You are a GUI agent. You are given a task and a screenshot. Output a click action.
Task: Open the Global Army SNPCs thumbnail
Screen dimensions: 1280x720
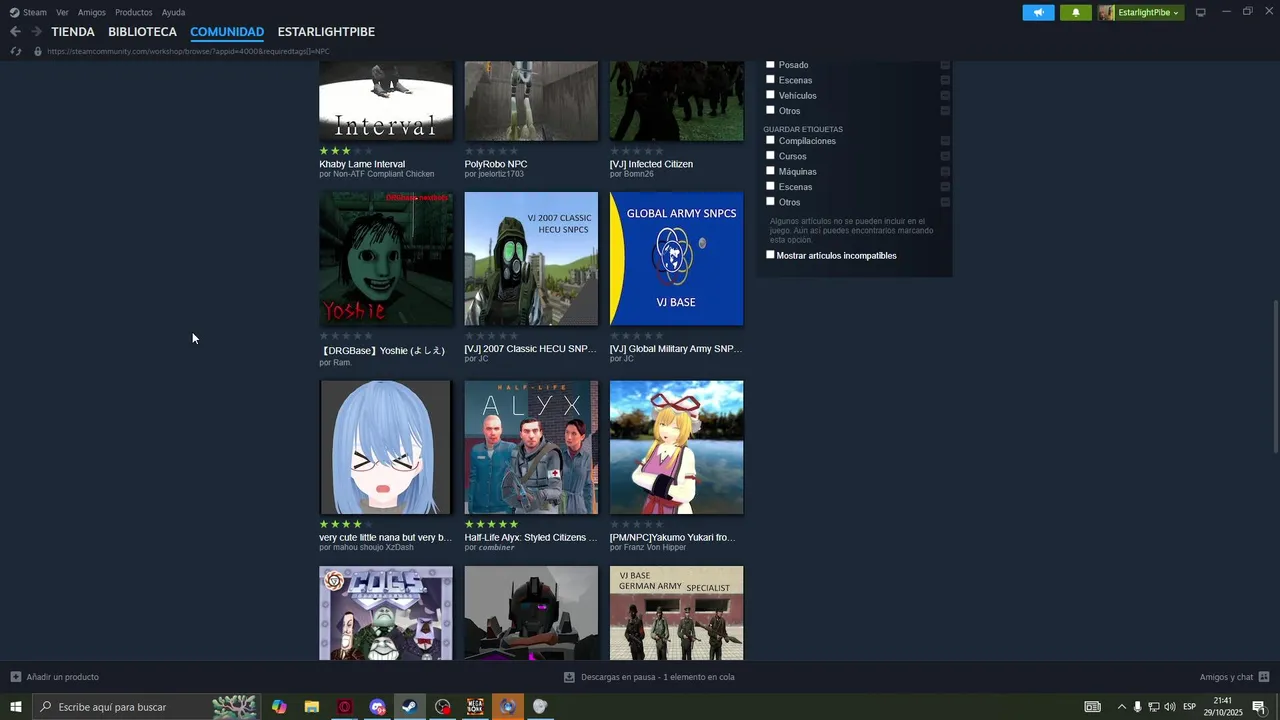[x=676, y=259]
